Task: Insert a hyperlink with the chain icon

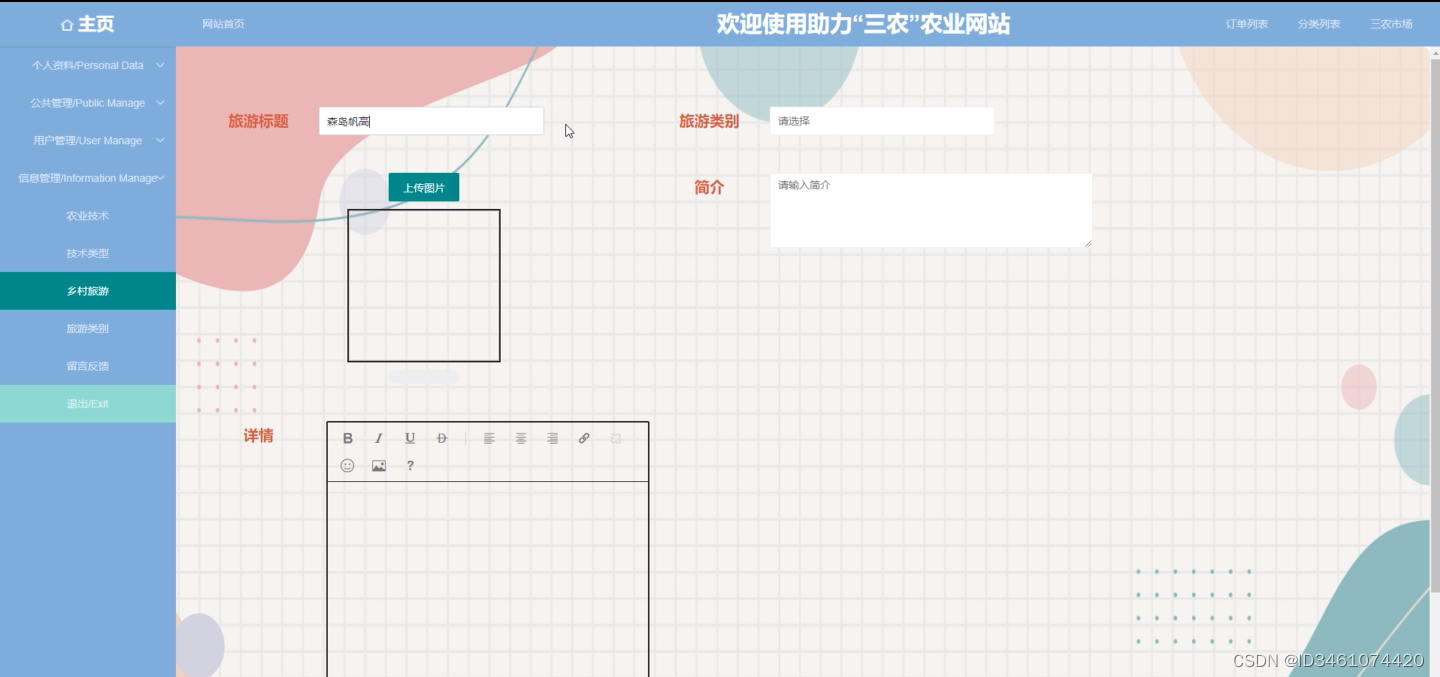Action: tap(584, 438)
